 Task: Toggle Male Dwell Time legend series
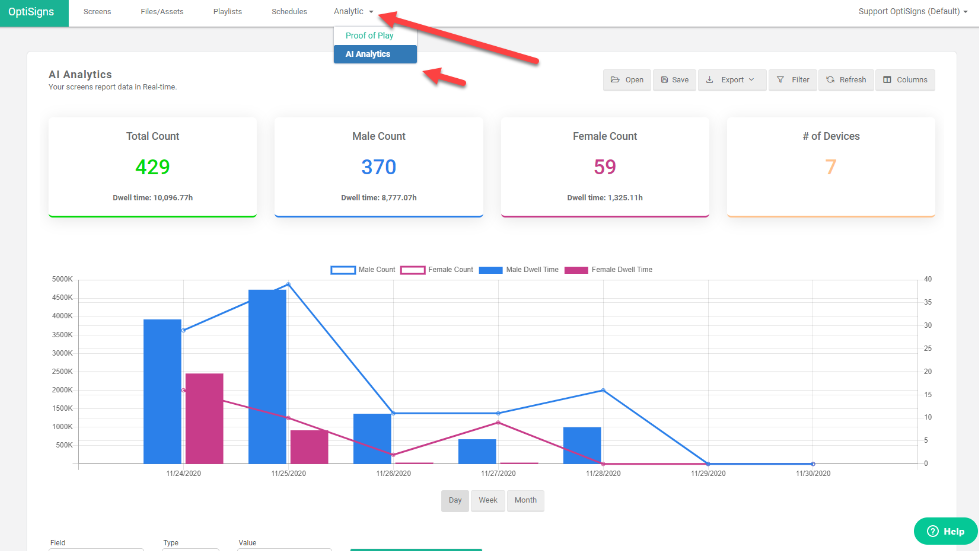tap(518, 270)
